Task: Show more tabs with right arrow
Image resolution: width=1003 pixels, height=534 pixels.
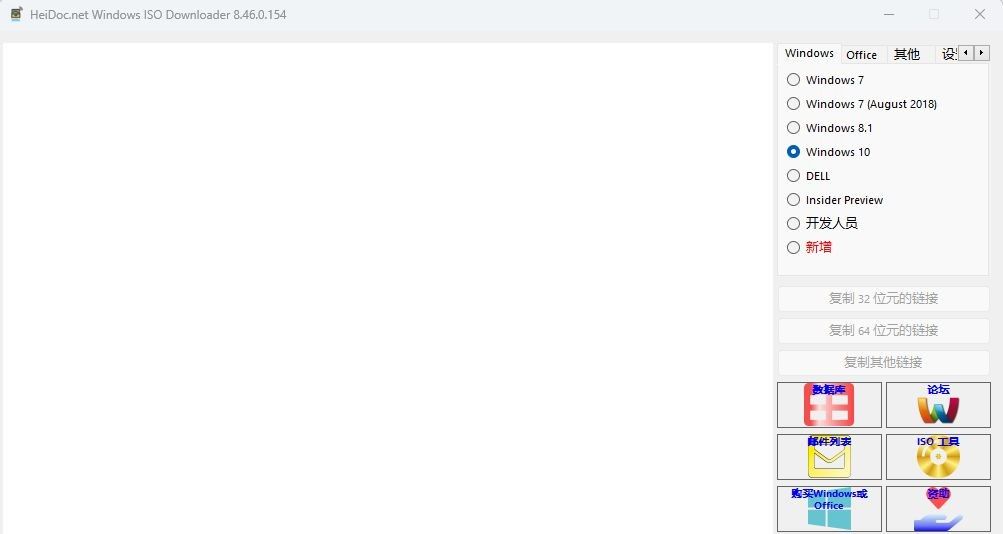Action: click(x=981, y=53)
